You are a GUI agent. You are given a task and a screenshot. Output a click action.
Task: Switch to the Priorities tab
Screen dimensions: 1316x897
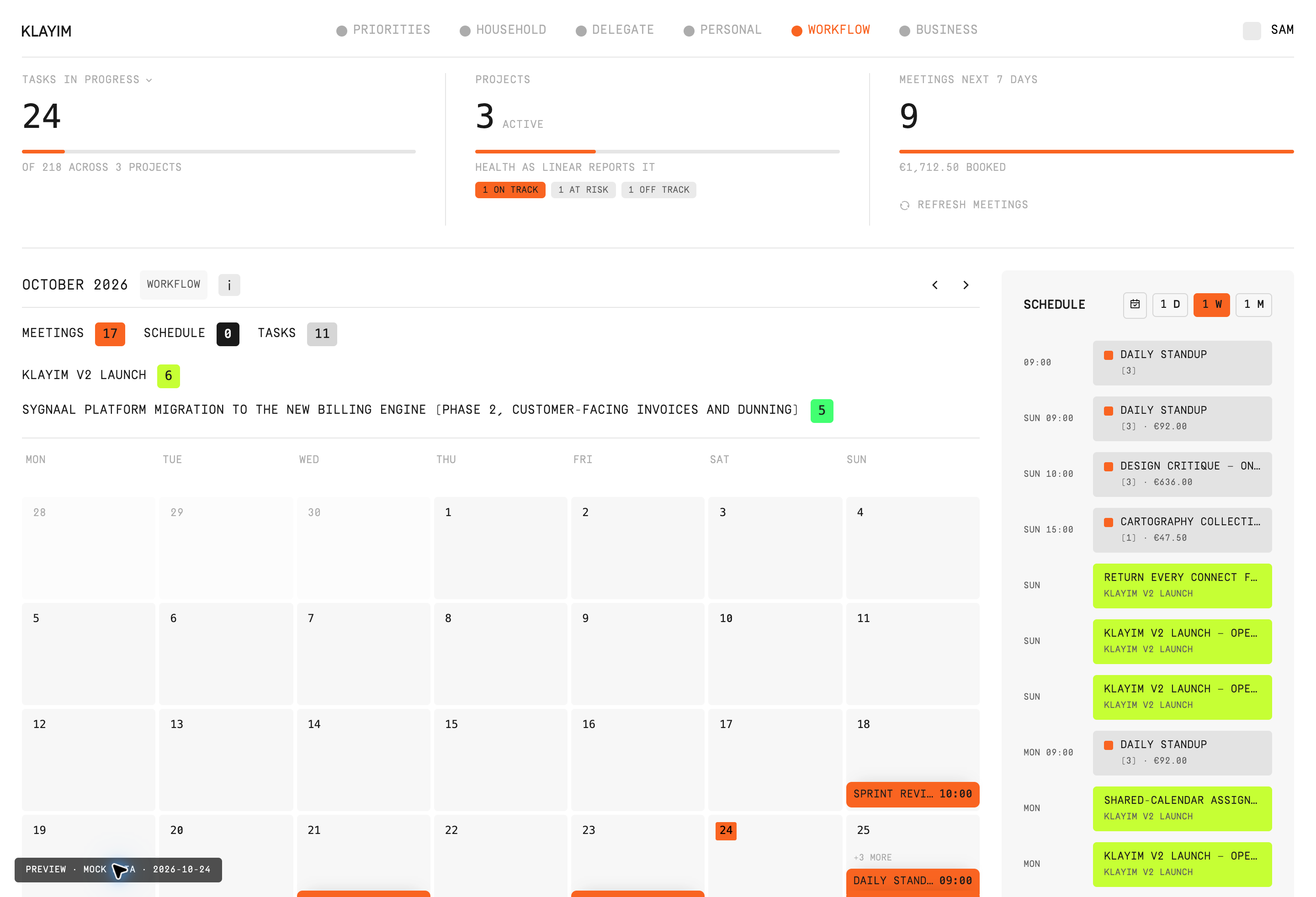point(383,30)
